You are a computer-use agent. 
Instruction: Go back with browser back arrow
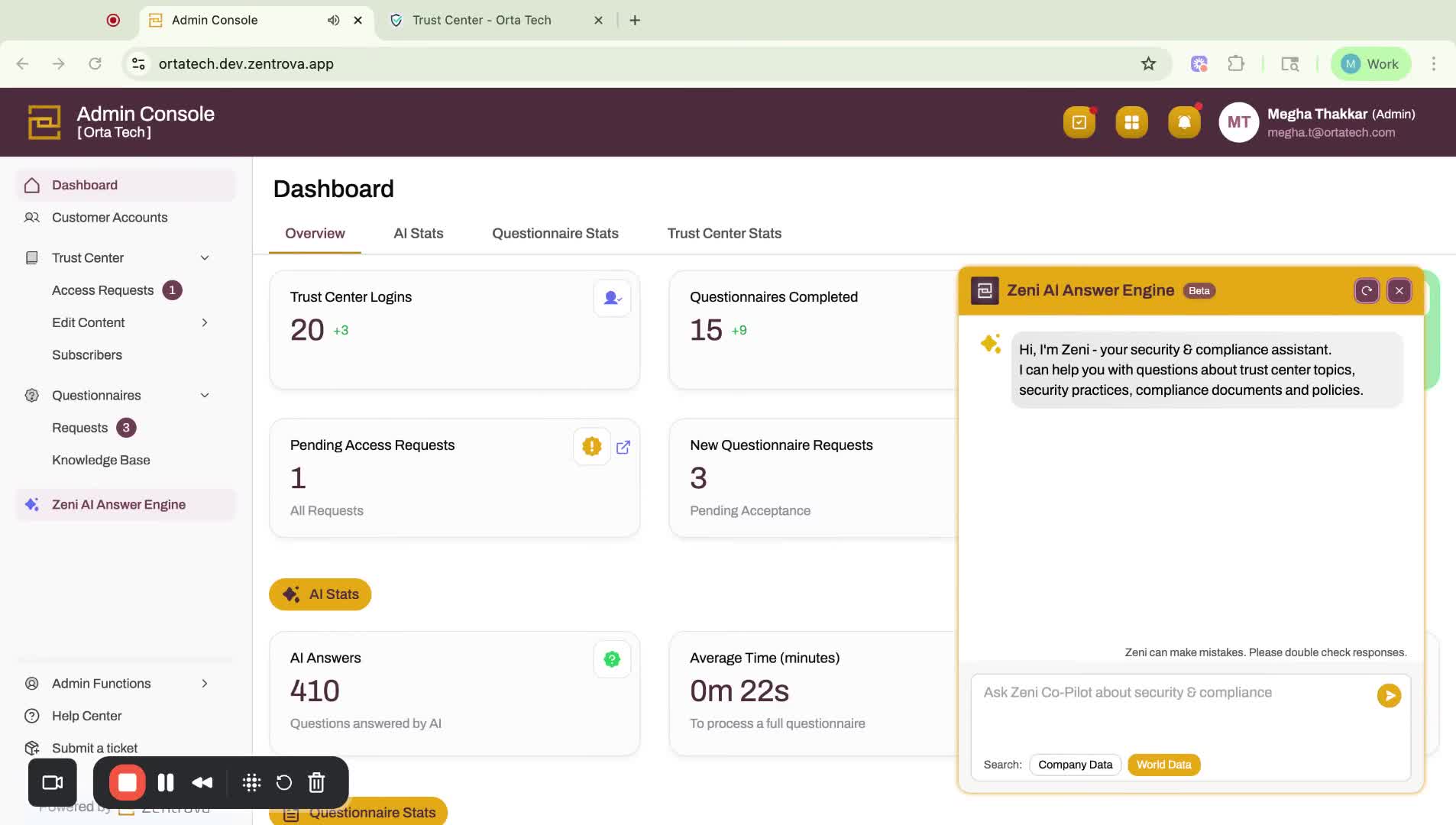[x=22, y=64]
